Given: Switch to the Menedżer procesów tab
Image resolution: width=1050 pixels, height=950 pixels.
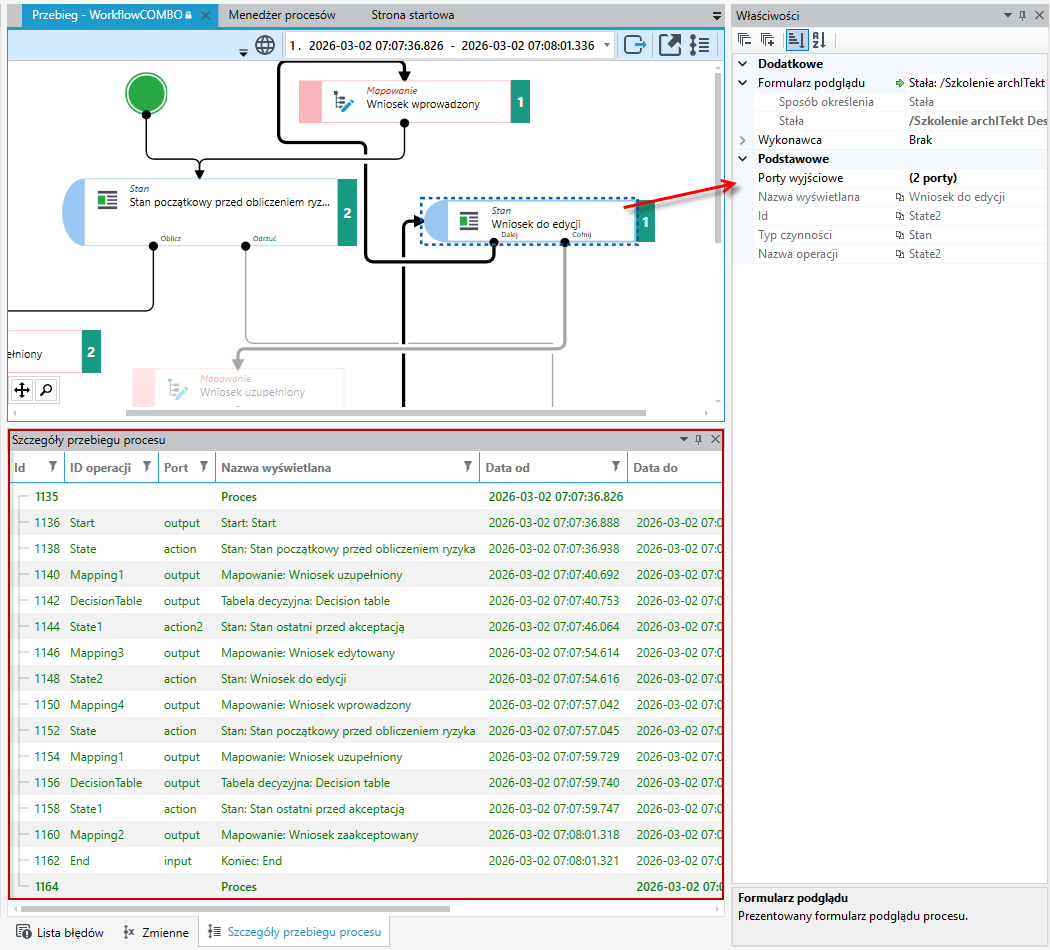Looking at the screenshot, I should pyautogui.click(x=282, y=15).
